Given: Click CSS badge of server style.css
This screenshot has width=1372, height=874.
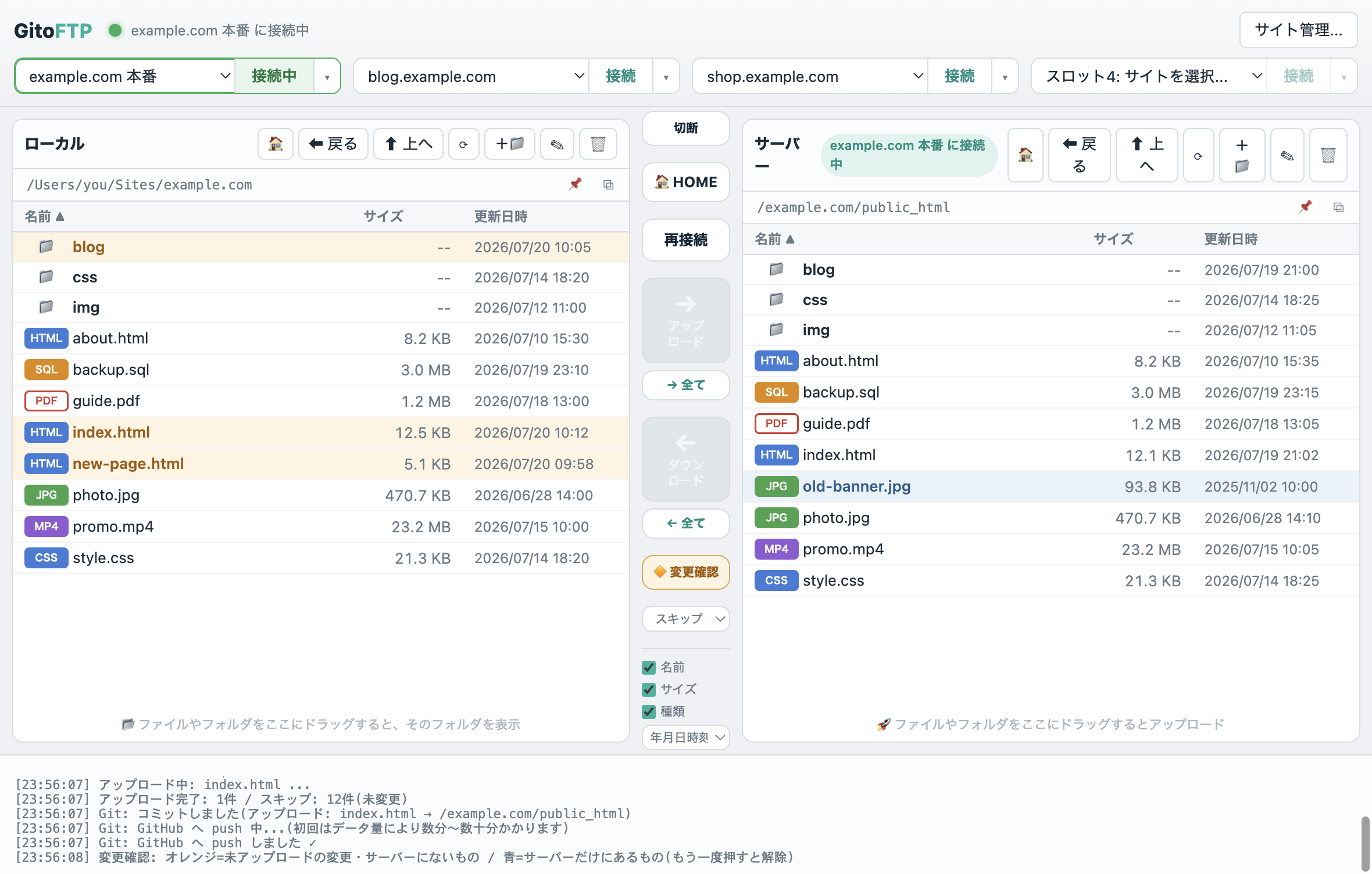Looking at the screenshot, I should (x=777, y=581).
